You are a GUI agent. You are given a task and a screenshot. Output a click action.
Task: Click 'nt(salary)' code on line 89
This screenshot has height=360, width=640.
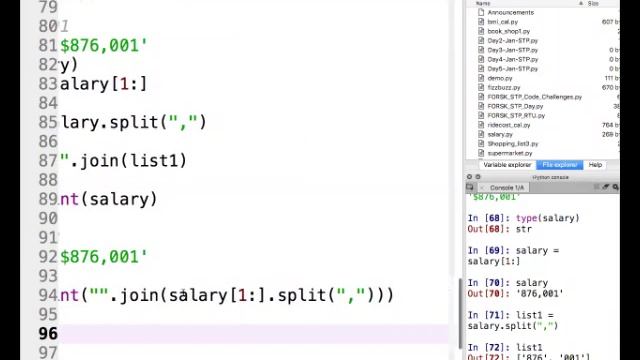[109, 199]
